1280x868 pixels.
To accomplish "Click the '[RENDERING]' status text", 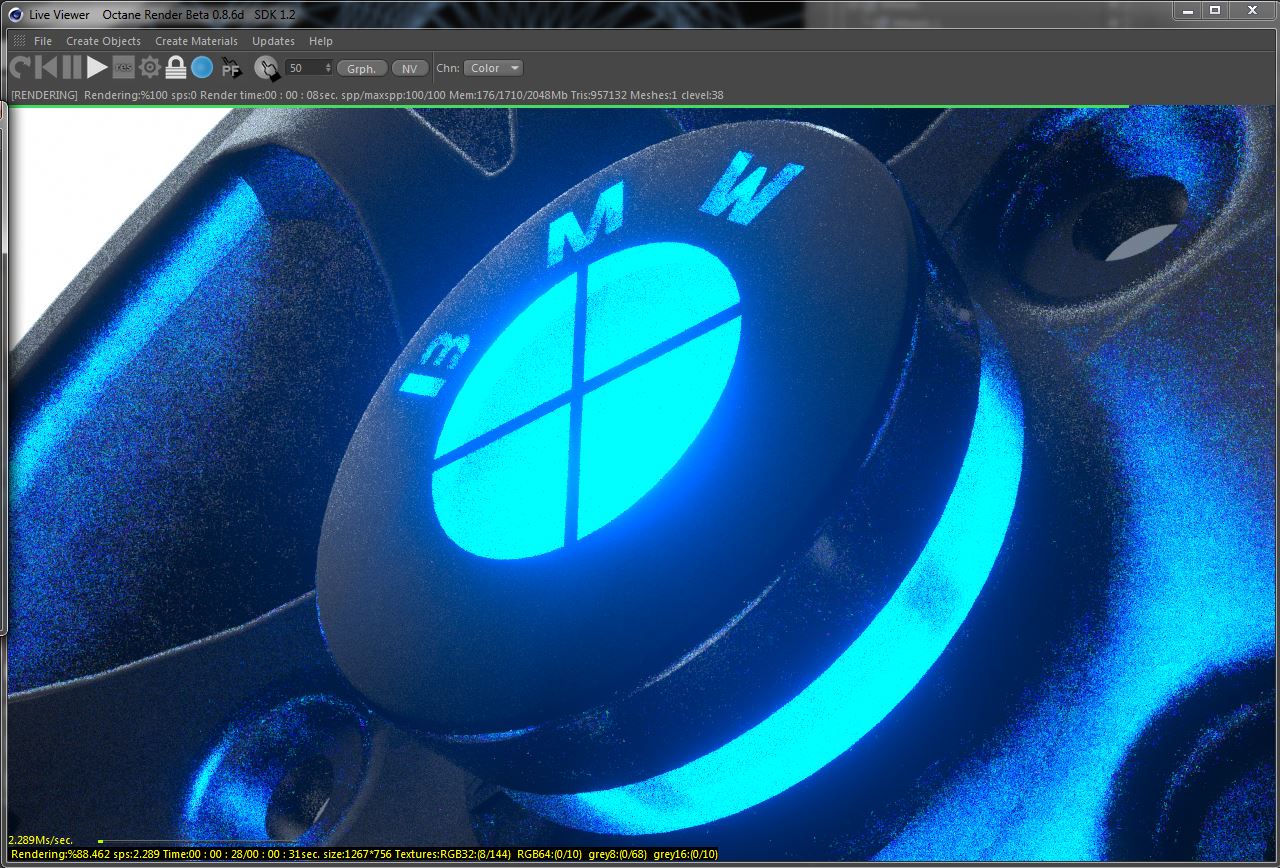I will click(x=44, y=95).
